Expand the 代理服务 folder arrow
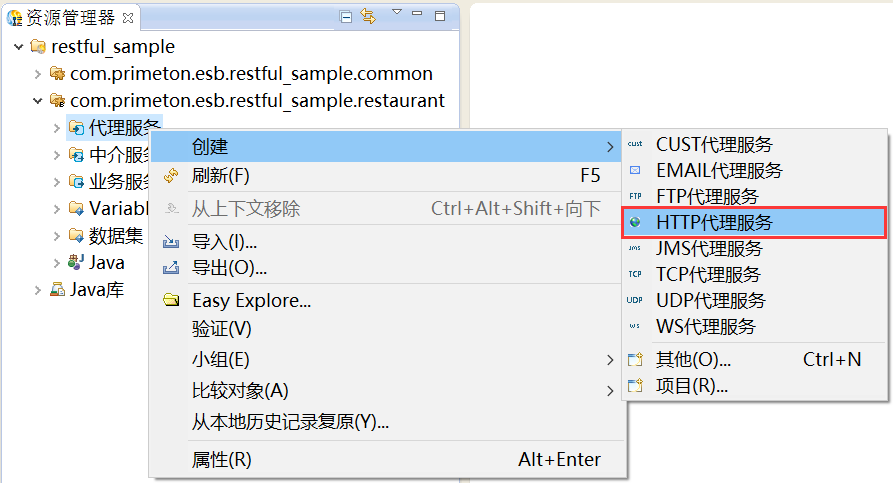This screenshot has width=893, height=483. pos(56,128)
